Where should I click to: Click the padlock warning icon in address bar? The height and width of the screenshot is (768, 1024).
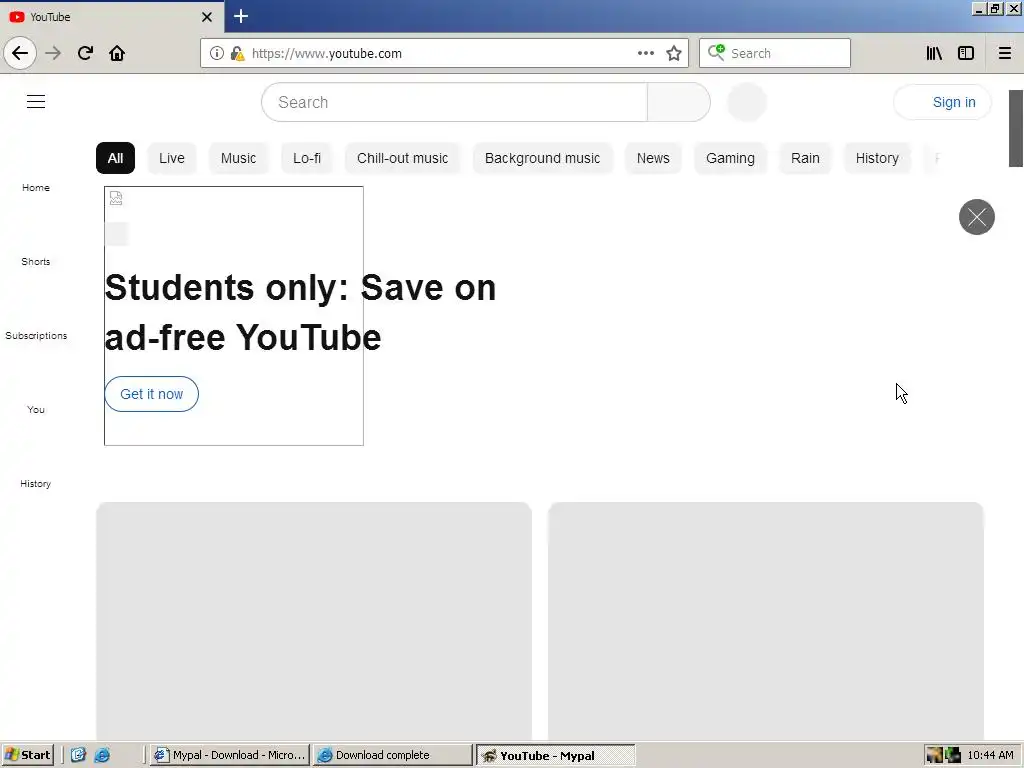237,53
